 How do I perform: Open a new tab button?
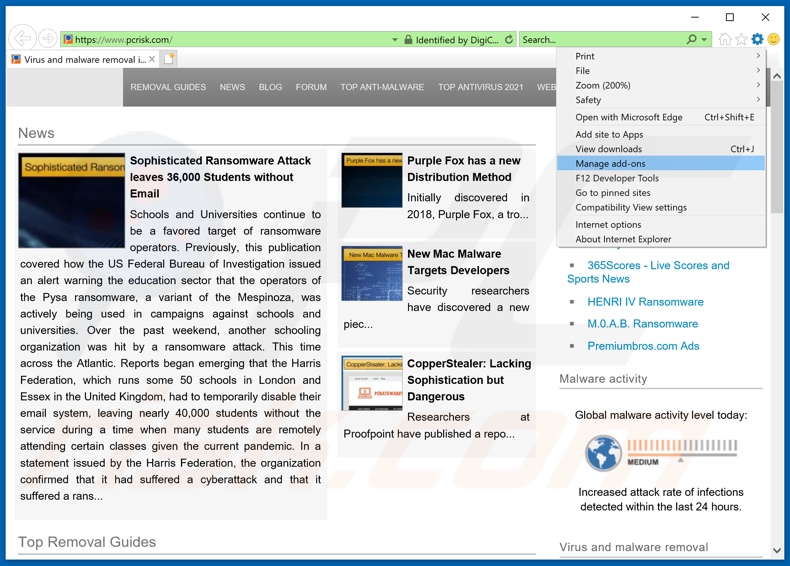tap(169, 59)
